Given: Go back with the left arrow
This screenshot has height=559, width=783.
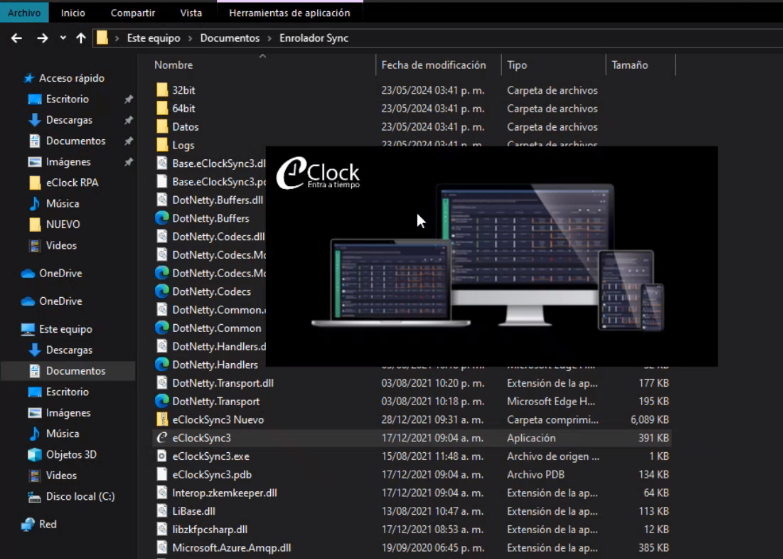Looking at the screenshot, I should click(x=16, y=38).
